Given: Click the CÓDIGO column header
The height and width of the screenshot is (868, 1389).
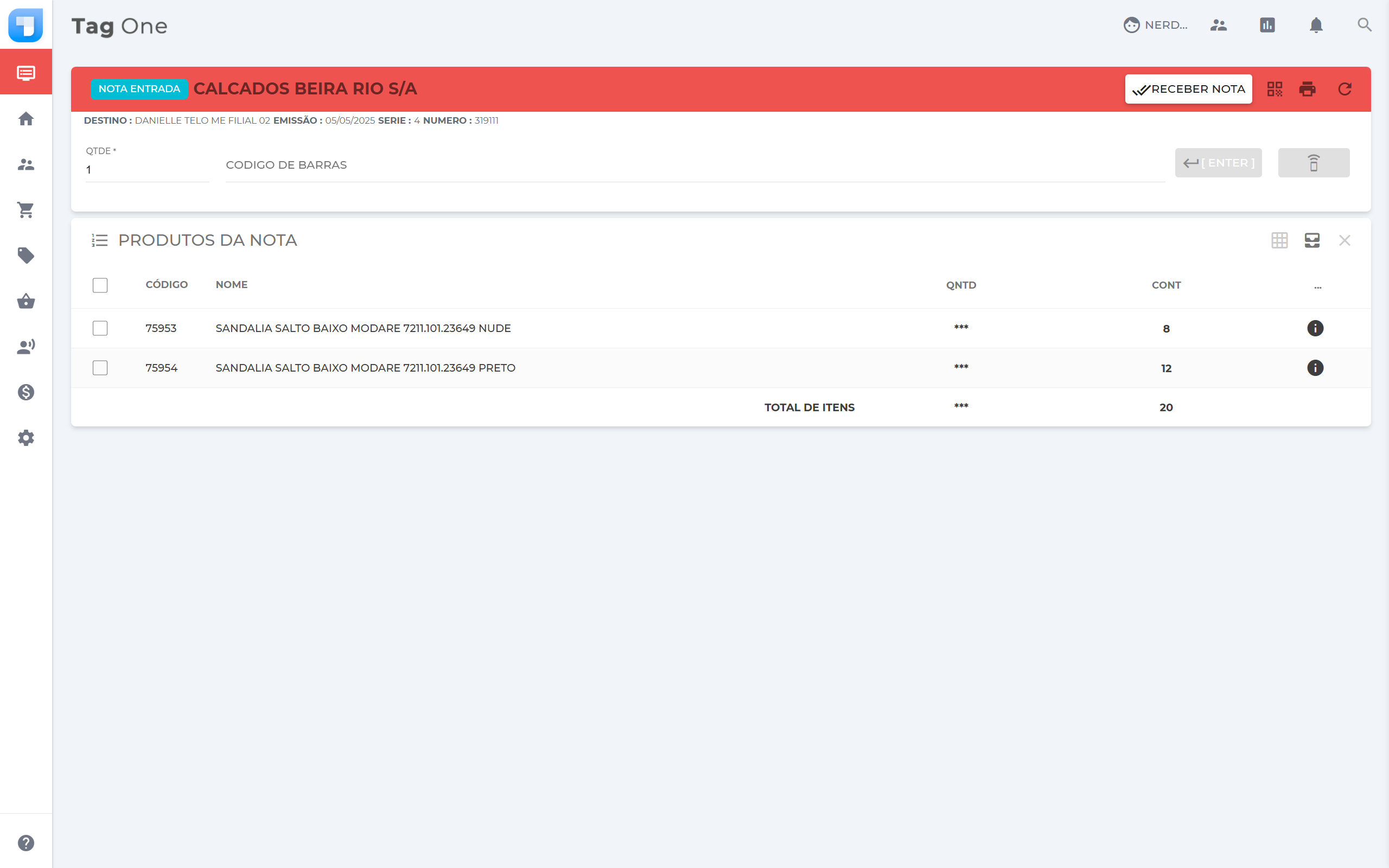Looking at the screenshot, I should [x=167, y=285].
